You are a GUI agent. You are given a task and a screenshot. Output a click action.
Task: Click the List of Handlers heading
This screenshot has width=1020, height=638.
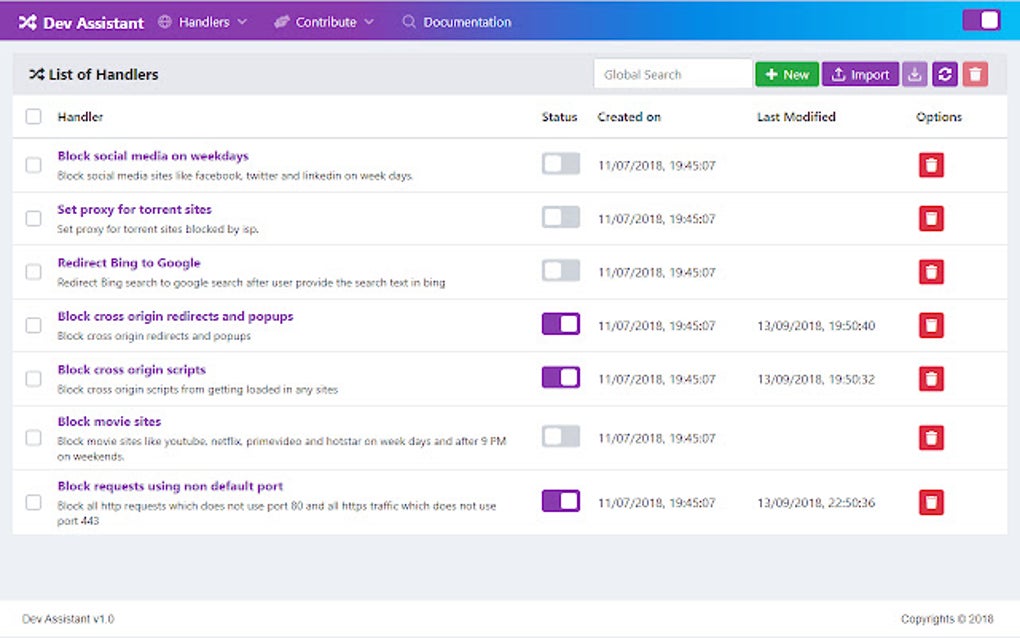(103, 74)
